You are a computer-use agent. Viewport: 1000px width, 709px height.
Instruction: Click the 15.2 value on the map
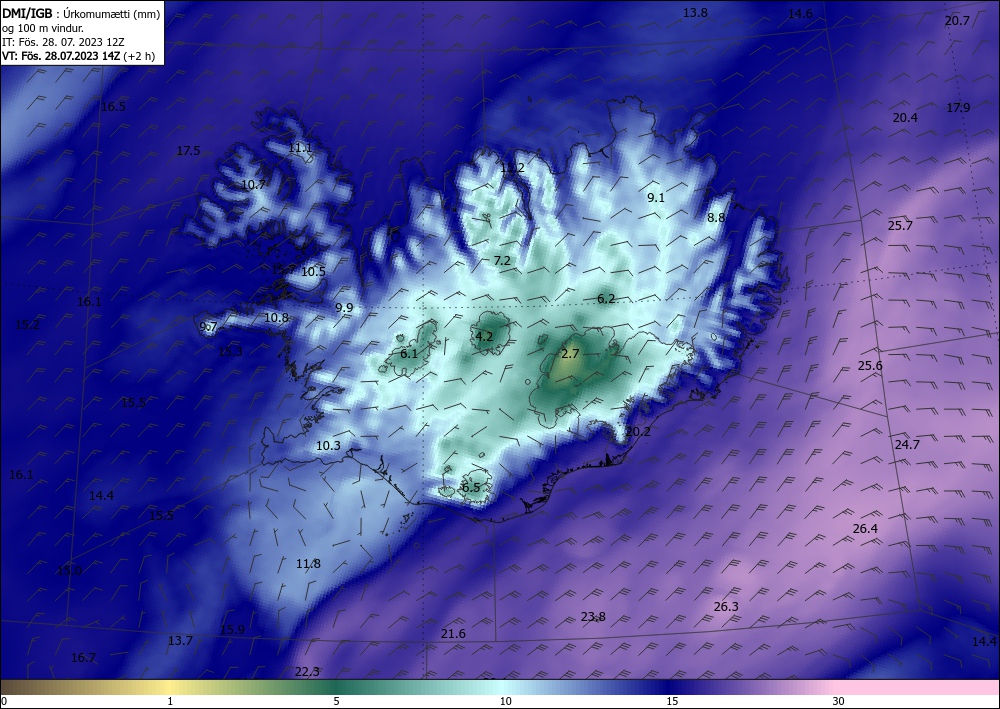coord(27,325)
